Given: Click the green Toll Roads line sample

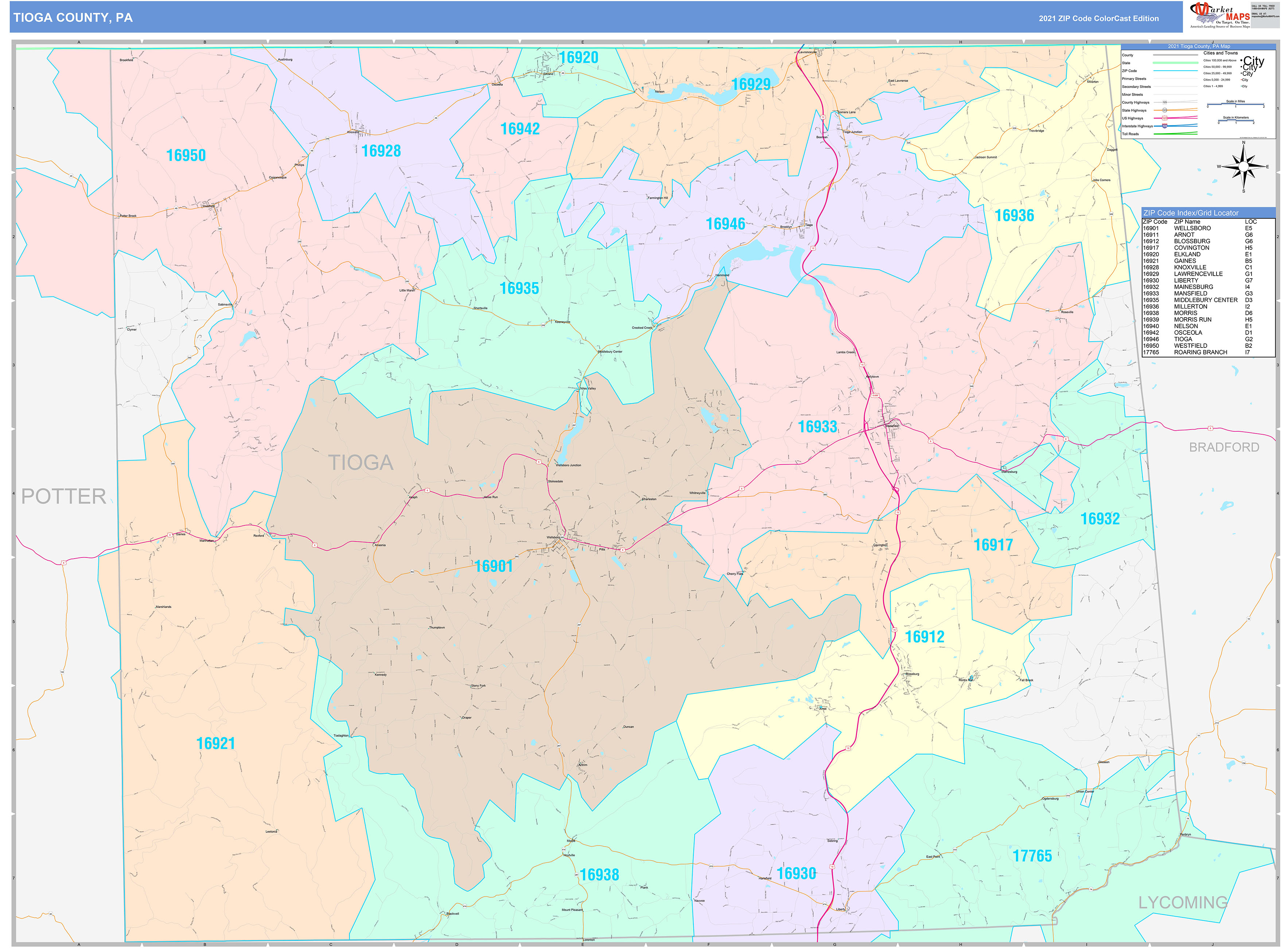Looking at the screenshot, I should pos(1176,134).
